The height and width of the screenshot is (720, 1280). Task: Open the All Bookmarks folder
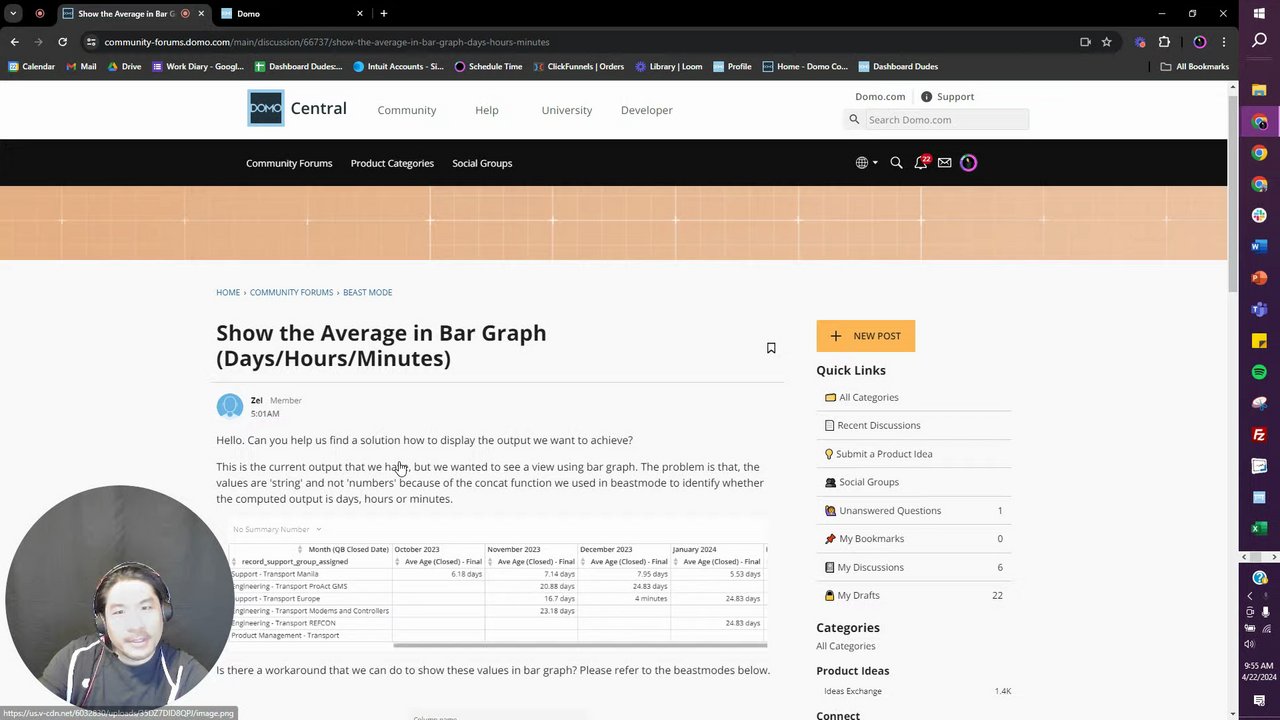tap(1195, 66)
